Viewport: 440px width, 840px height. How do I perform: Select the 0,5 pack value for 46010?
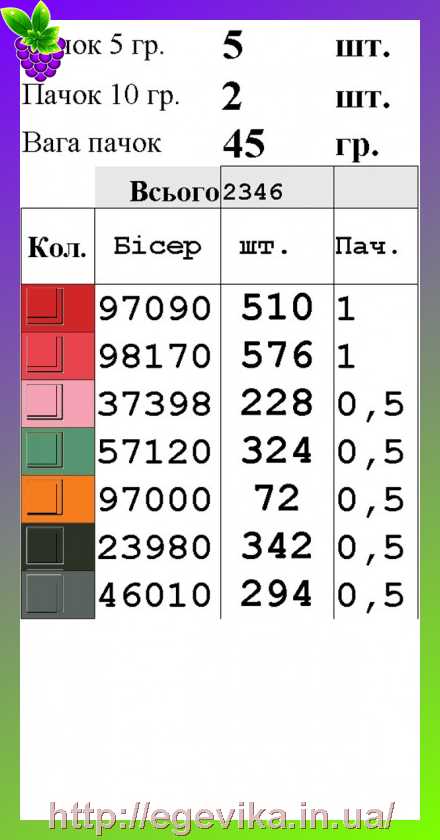[x=370, y=596]
